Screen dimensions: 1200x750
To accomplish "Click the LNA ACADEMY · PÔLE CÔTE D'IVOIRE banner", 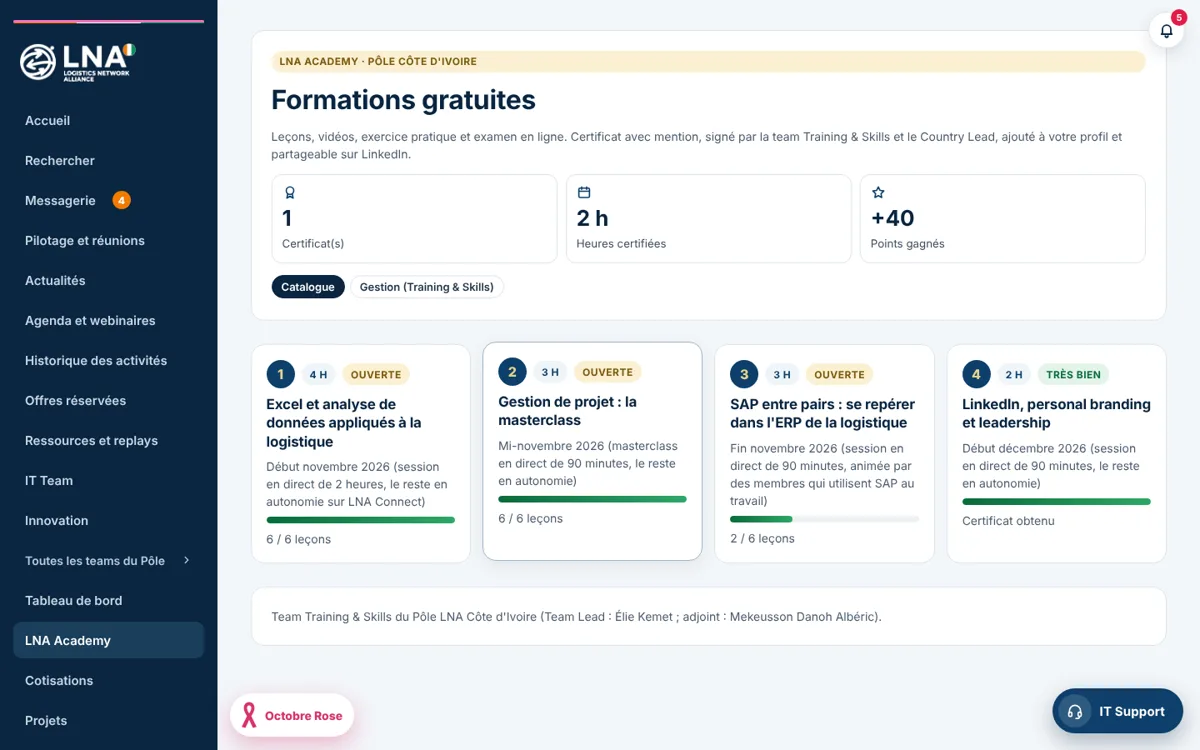I will [708, 62].
